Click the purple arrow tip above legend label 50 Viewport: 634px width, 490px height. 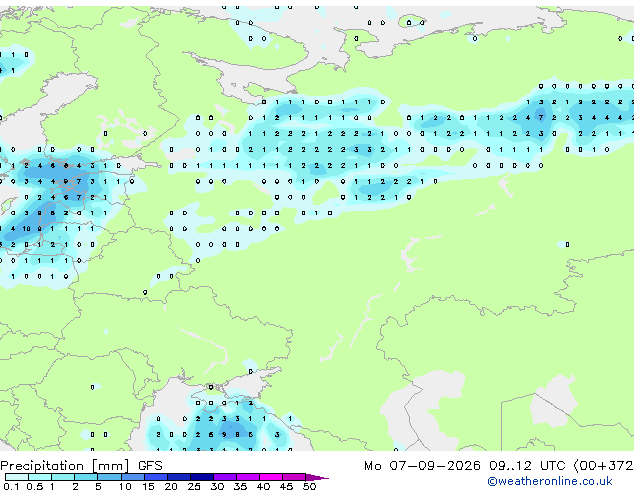(x=317, y=477)
